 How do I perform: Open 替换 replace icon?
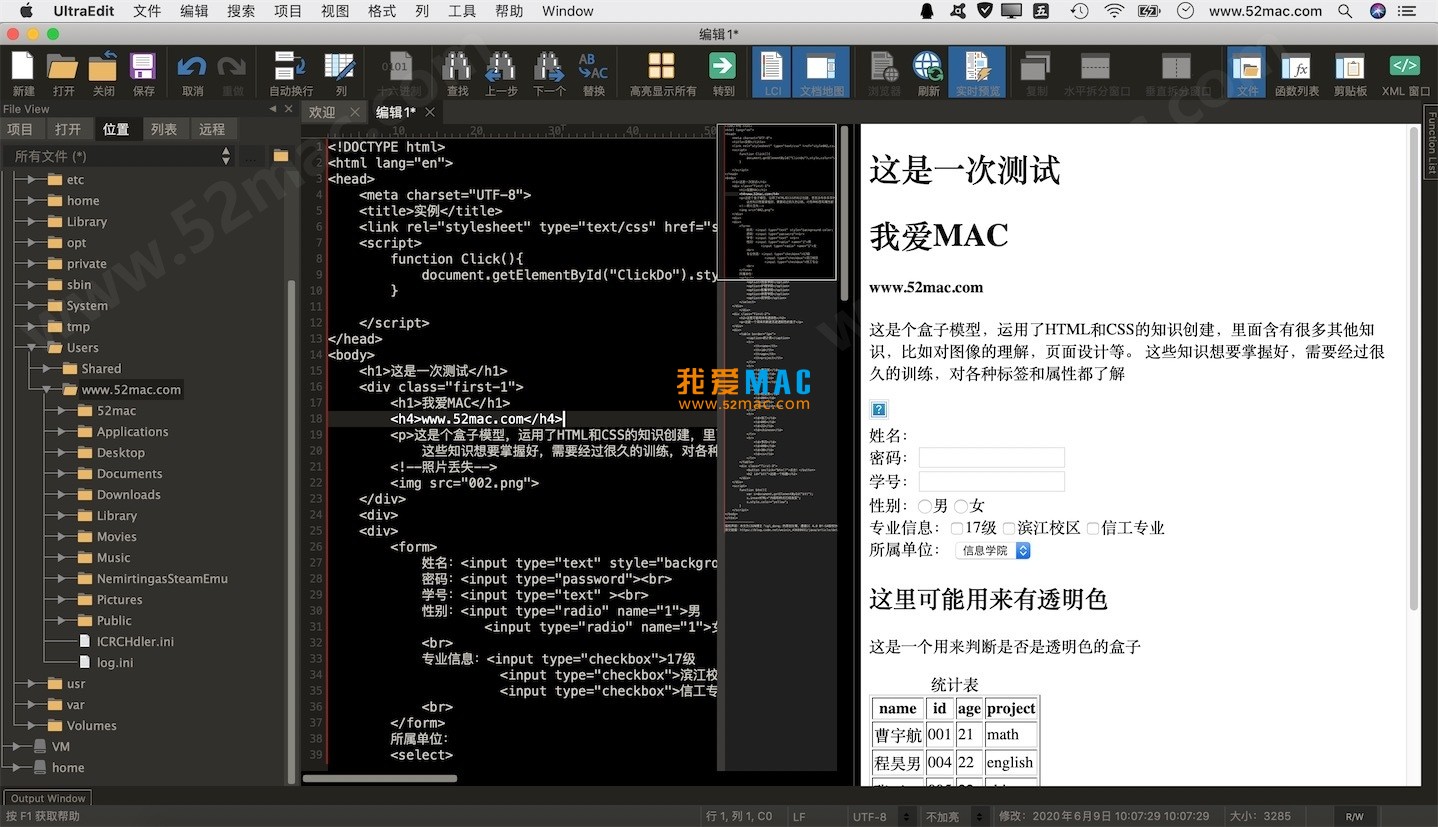point(593,67)
